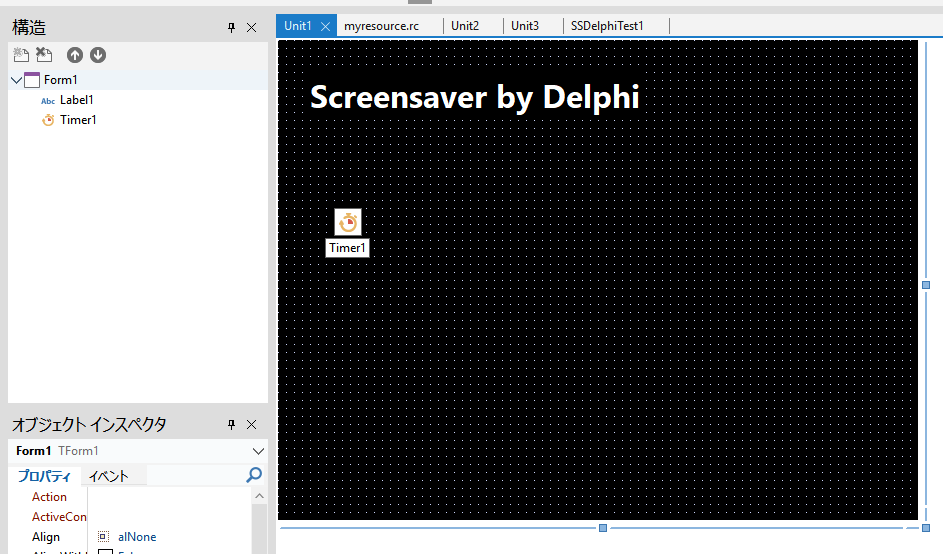
Task: Switch to the イベント tab
Action: pos(109,476)
